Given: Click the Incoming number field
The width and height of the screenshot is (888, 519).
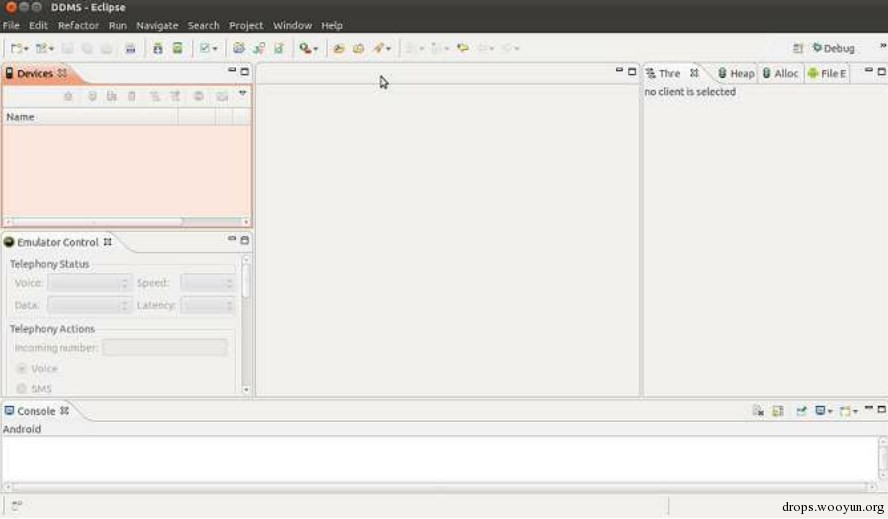Looking at the screenshot, I should [x=165, y=348].
